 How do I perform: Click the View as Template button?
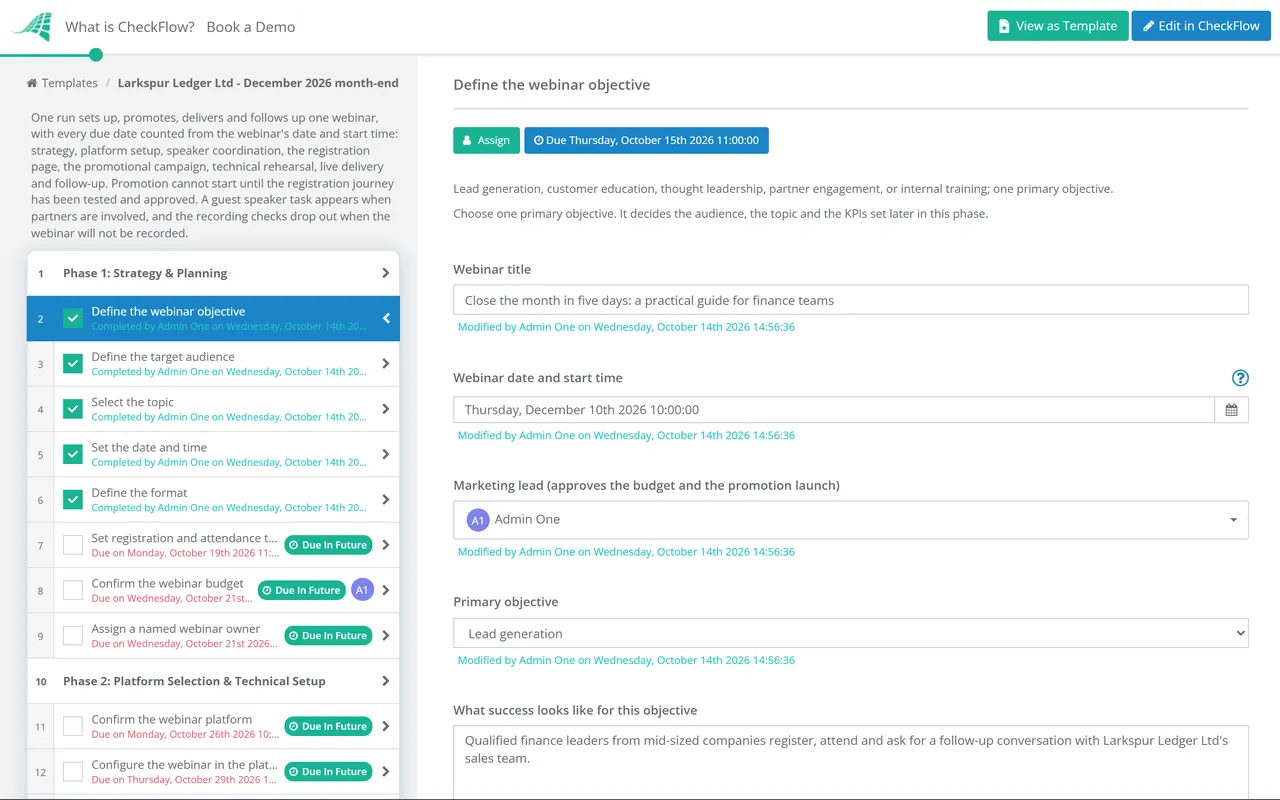[x=1058, y=26]
